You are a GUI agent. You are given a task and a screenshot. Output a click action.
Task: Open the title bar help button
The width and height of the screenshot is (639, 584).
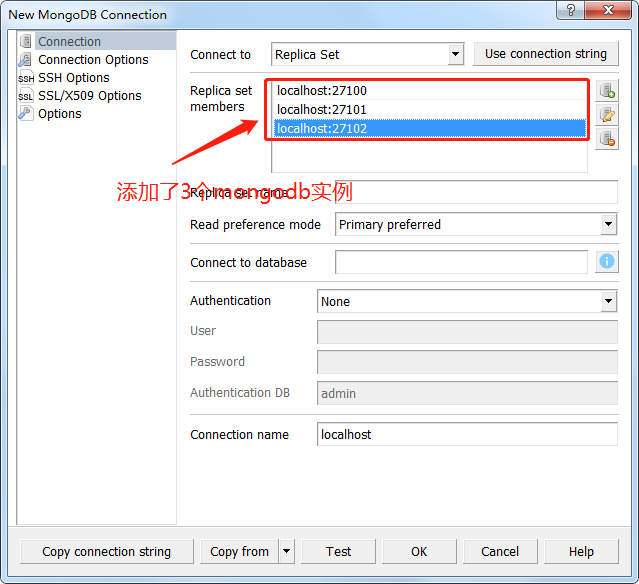571,10
